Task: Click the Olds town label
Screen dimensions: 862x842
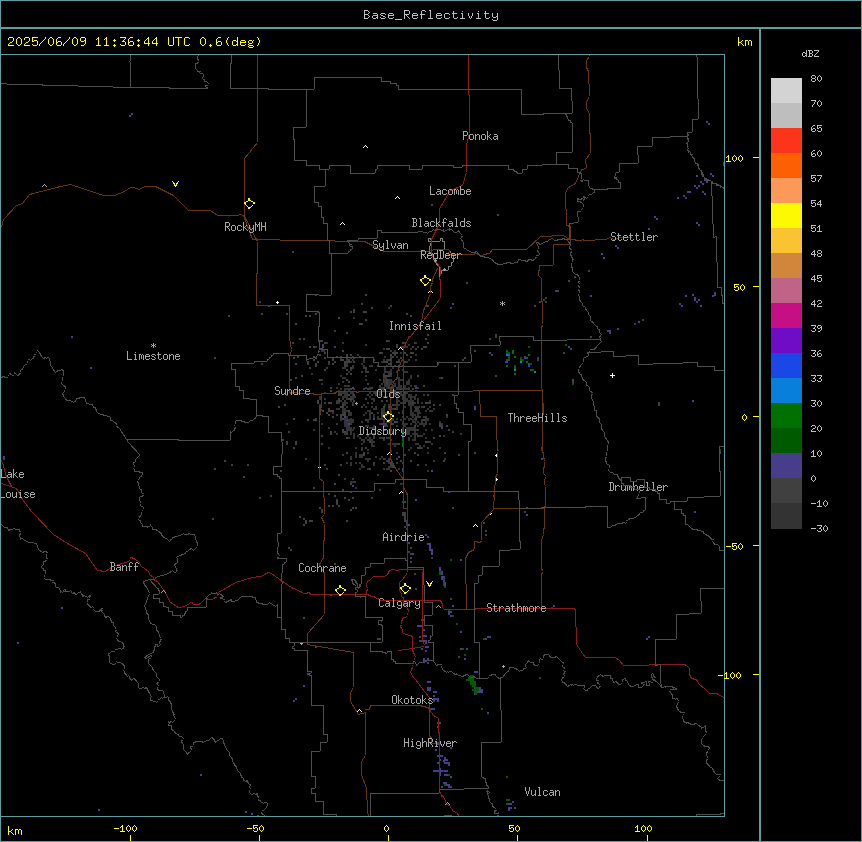Action: coord(388,394)
